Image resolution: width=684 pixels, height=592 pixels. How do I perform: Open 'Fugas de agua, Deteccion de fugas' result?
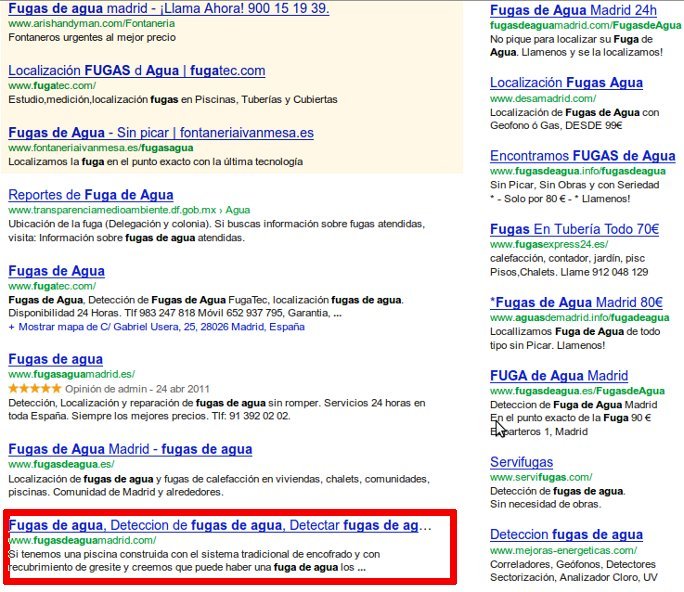point(220,525)
